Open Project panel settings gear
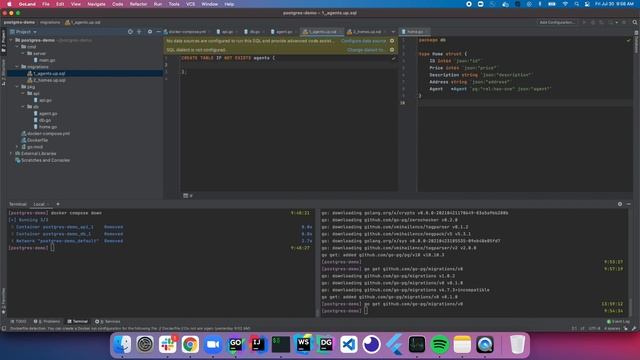This screenshot has height=360, width=640. (x=150, y=31)
